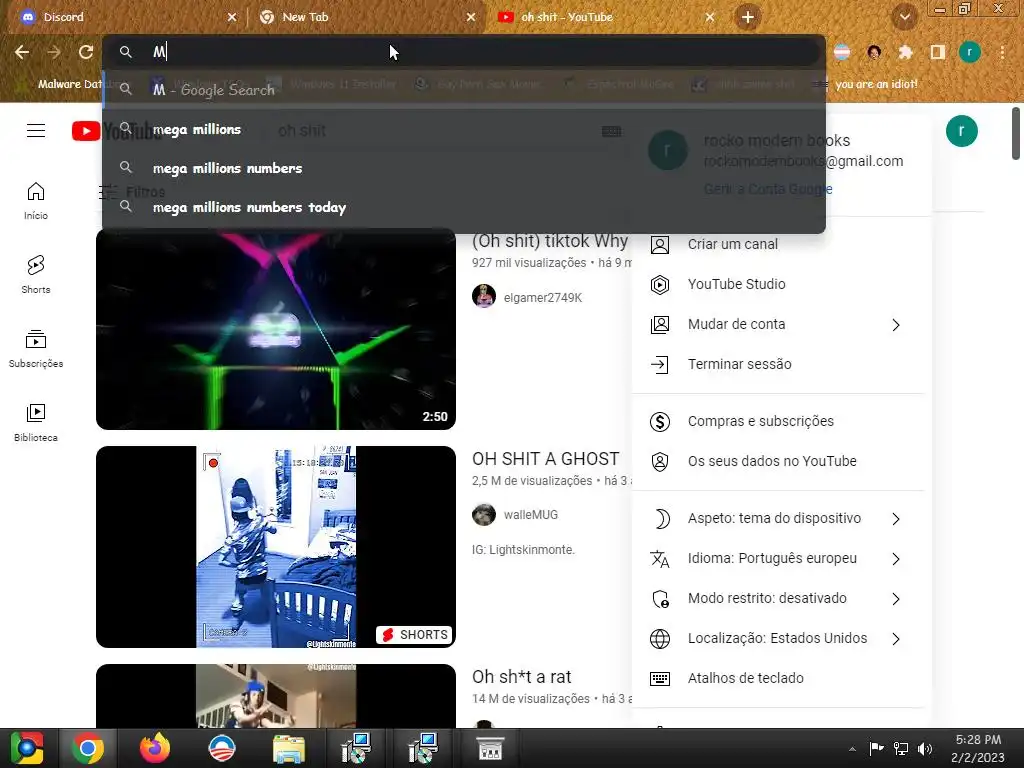Choose 'mega millions numbers' suggestion
Viewport: 1024px width, 768px height.
point(464,168)
